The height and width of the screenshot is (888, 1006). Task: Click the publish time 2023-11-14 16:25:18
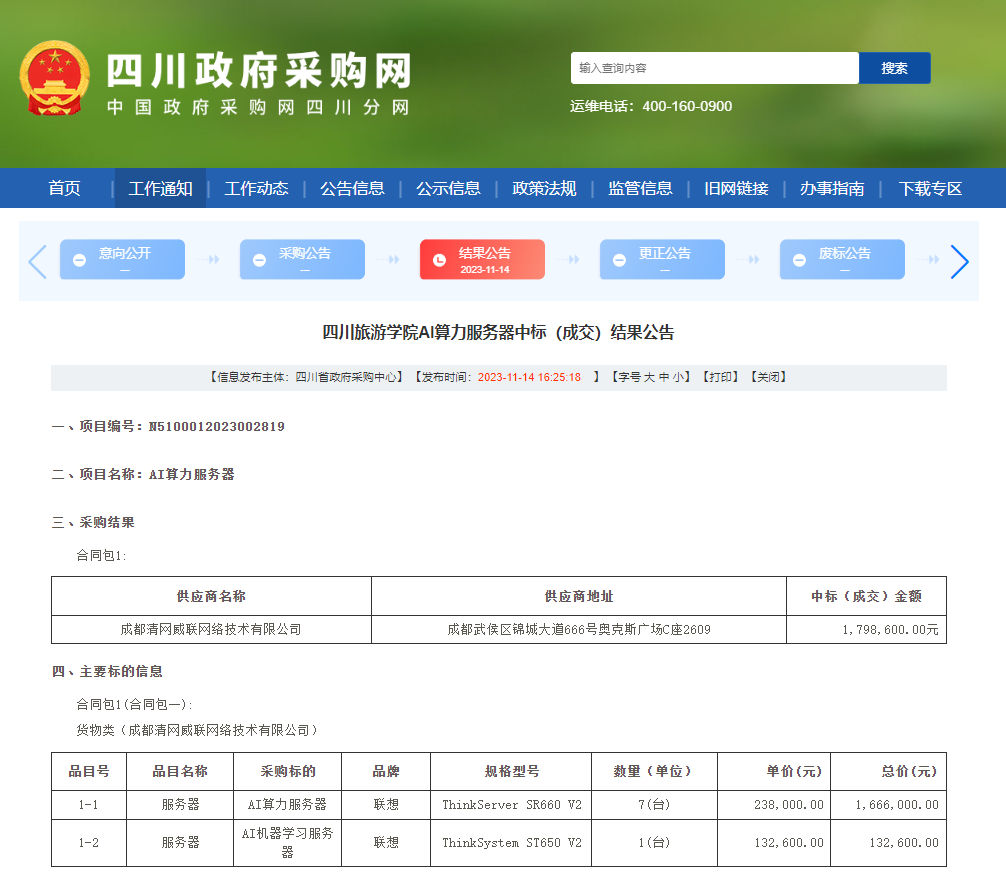[x=529, y=377]
